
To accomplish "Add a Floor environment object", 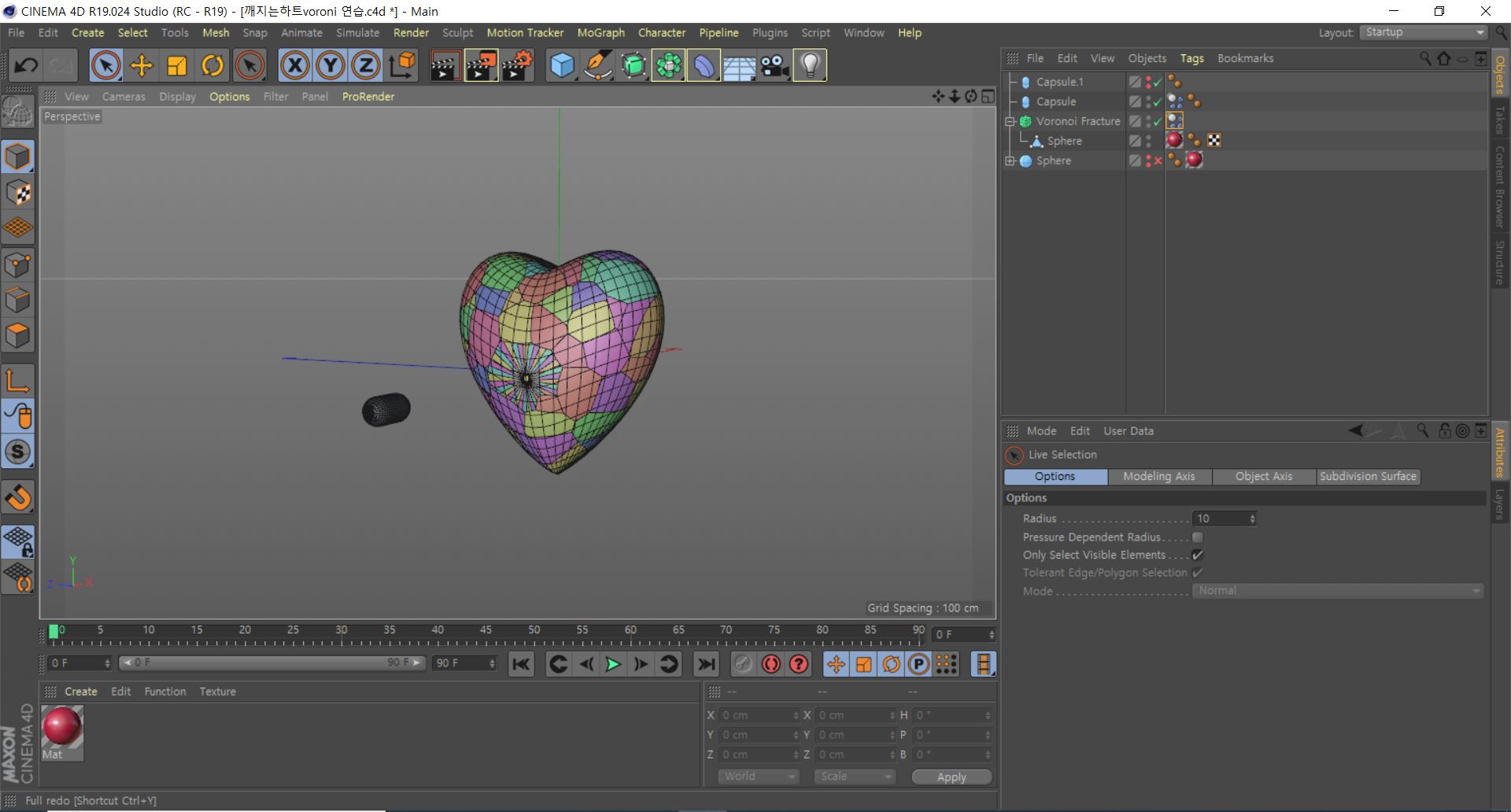I will point(739,65).
